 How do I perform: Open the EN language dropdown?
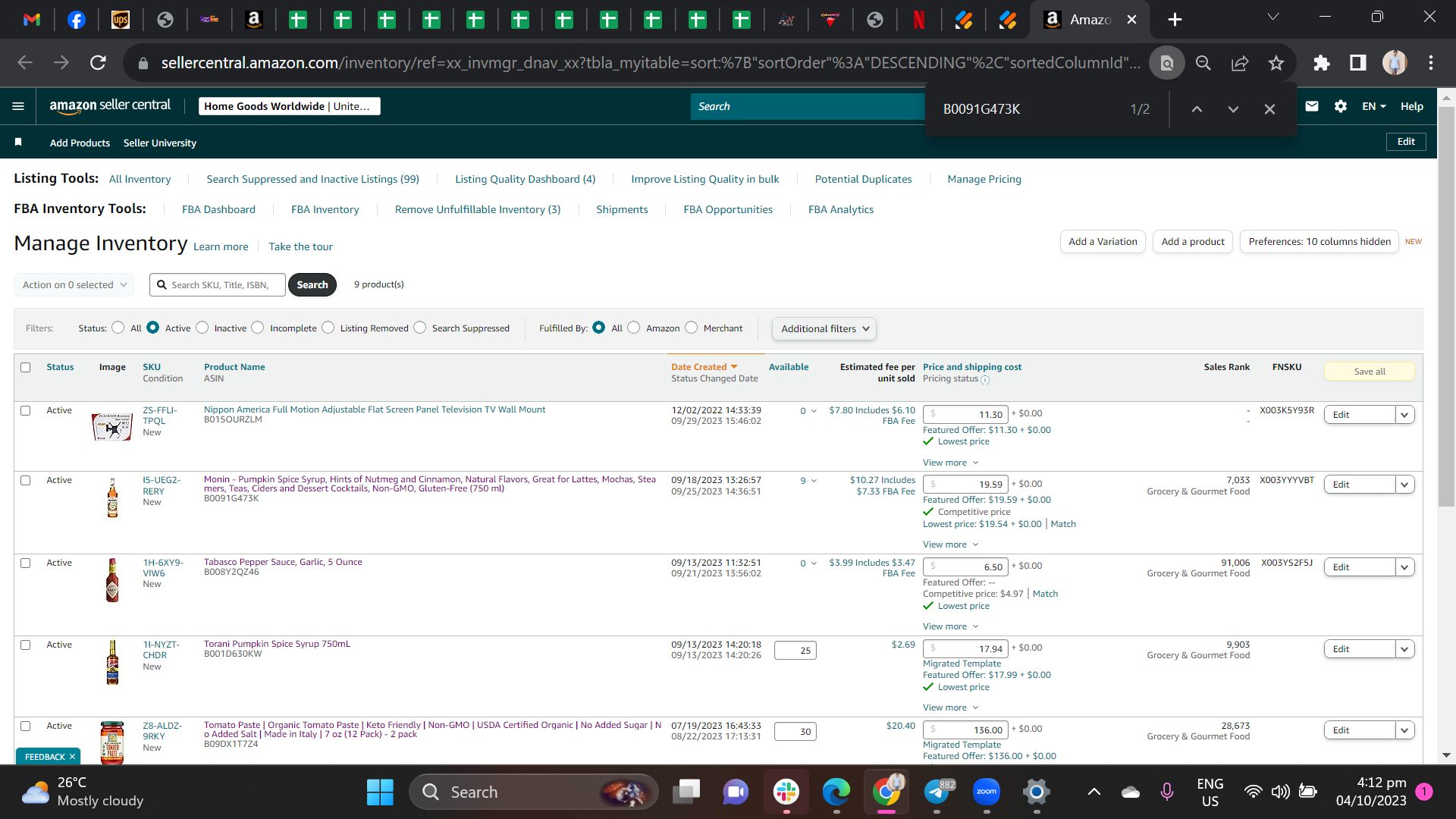pyautogui.click(x=1374, y=106)
